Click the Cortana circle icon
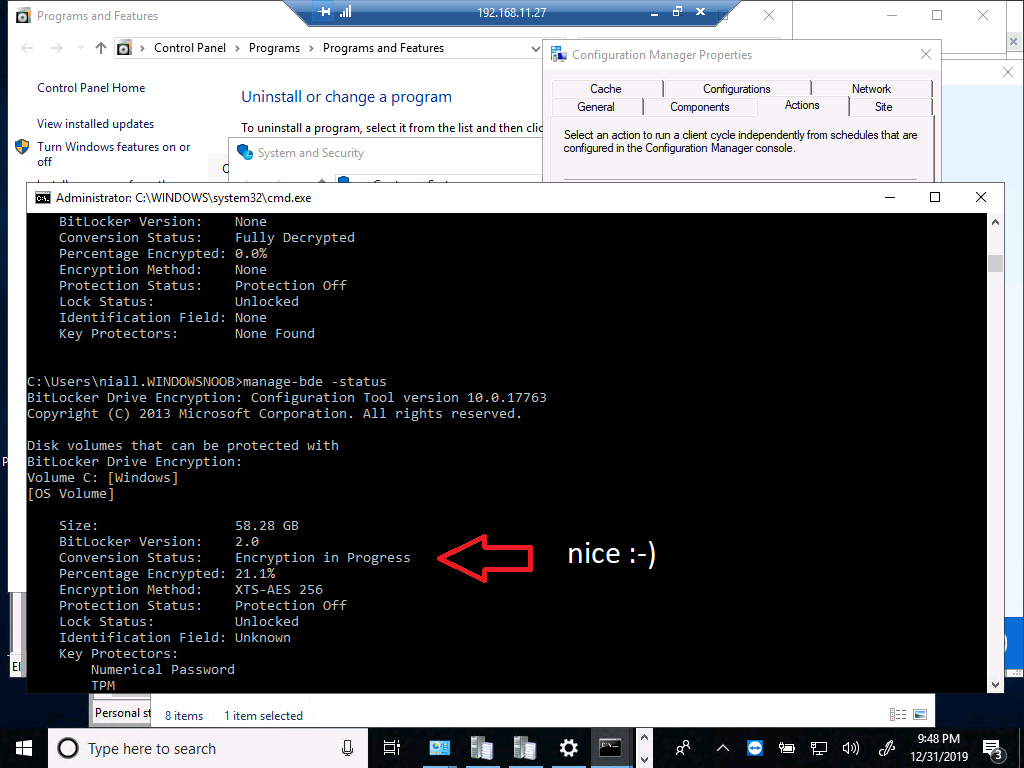Screen dimensions: 1024x768 [68, 748]
